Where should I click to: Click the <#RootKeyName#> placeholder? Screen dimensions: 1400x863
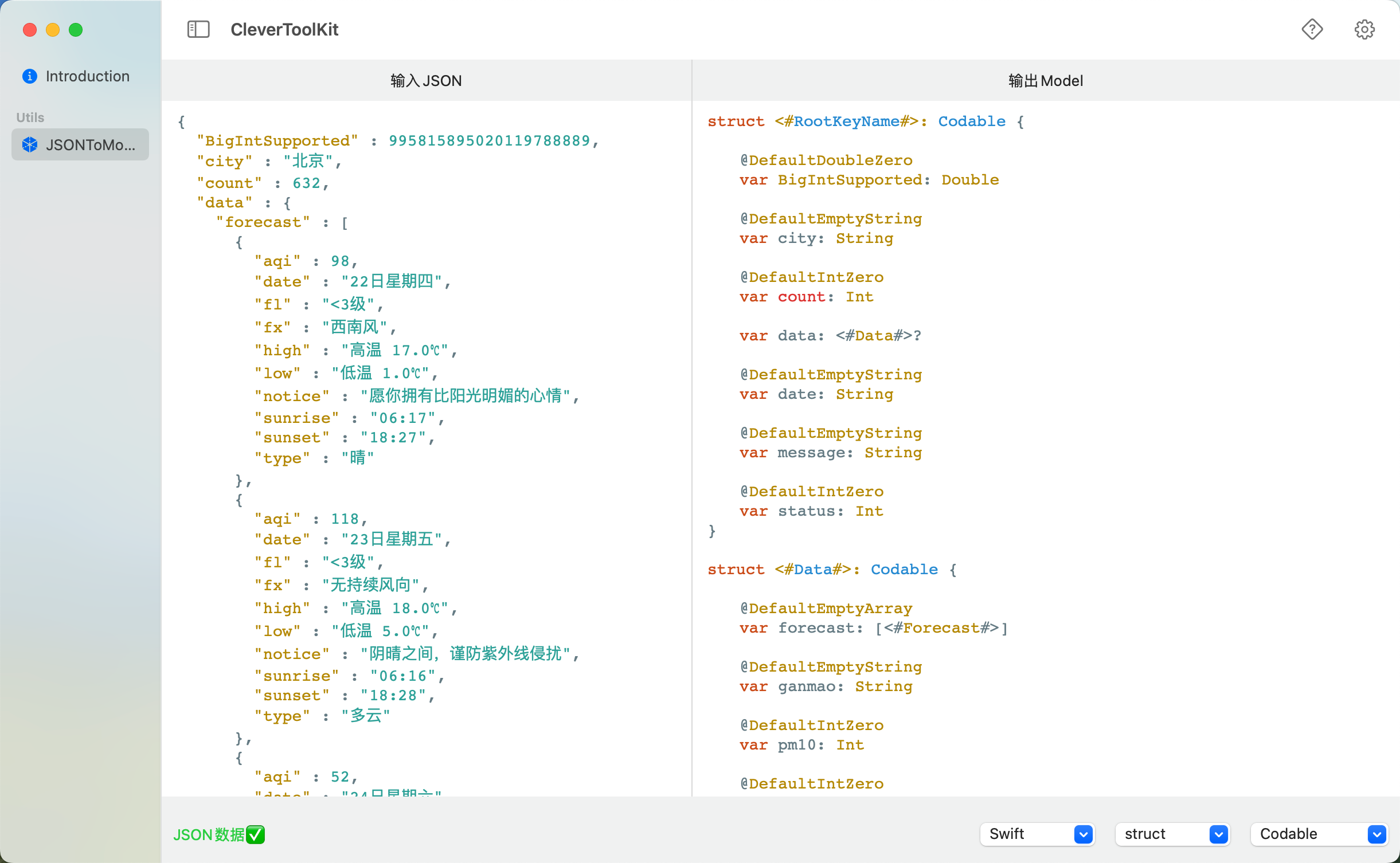847,121
